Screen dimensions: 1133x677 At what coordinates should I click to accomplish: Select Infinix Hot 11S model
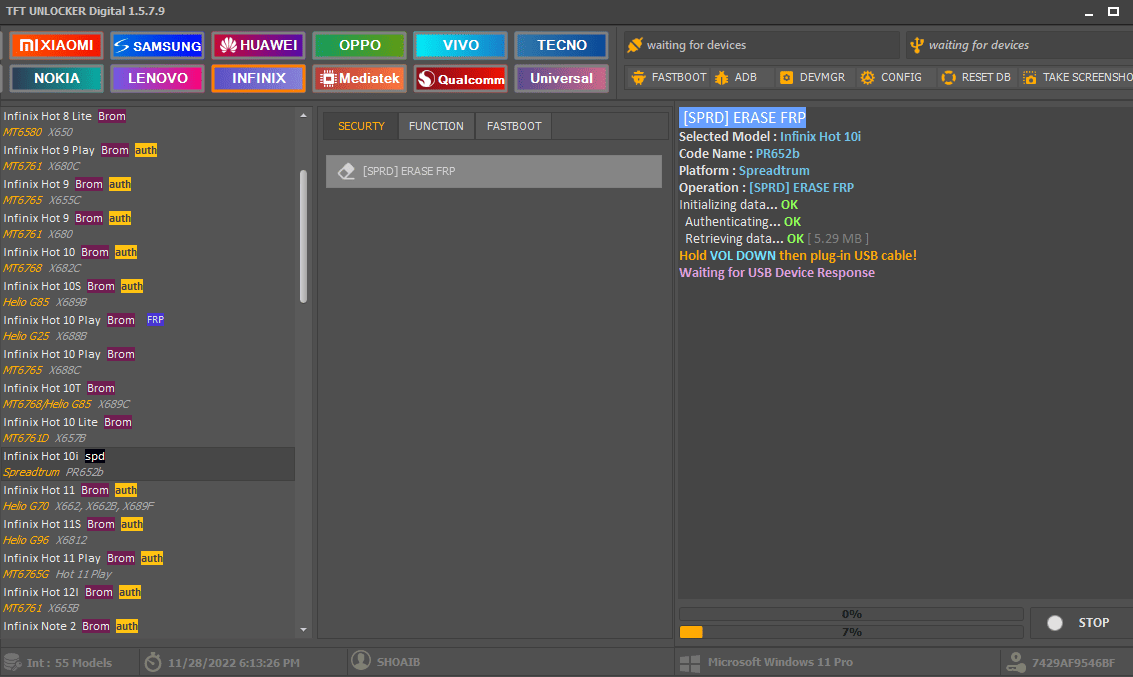(147, 531)
